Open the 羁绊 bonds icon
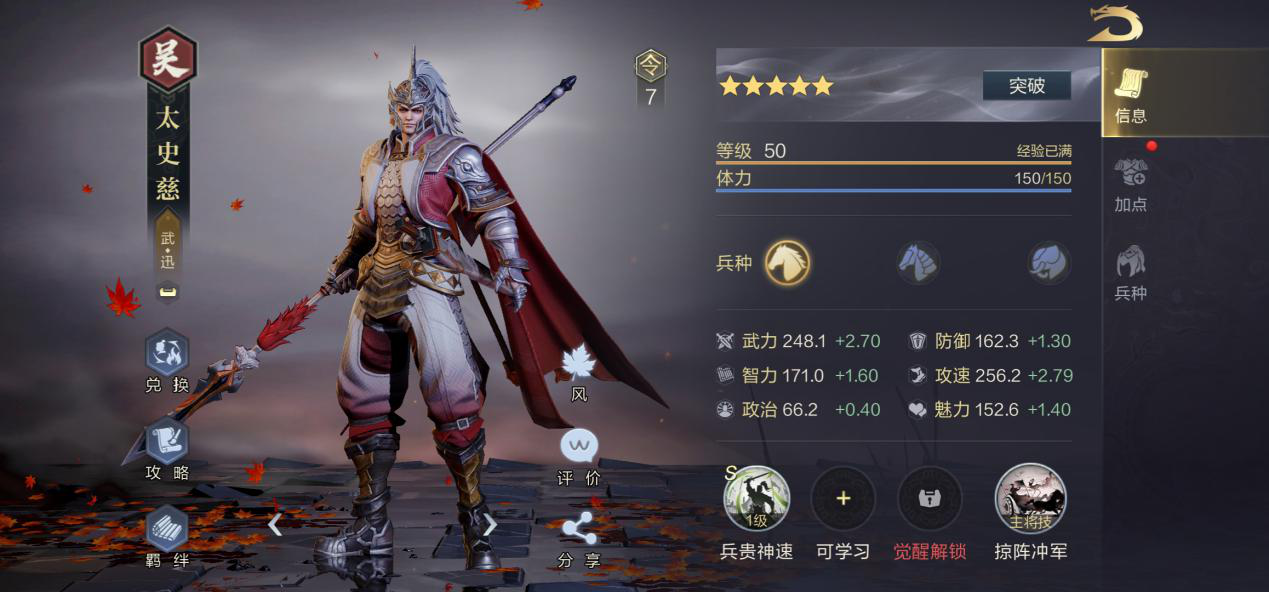 click(167, 527)
